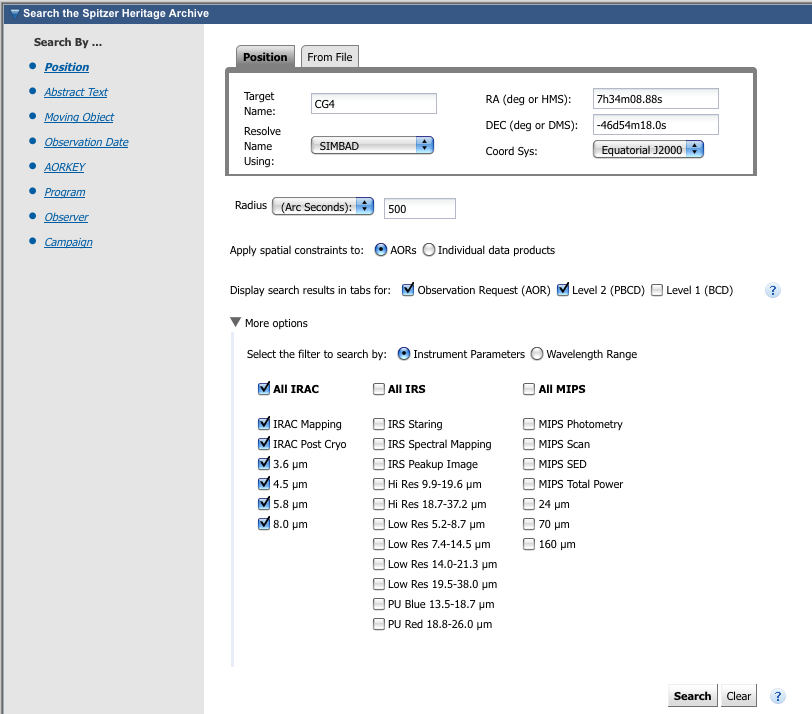This screenshot has height=714, width=812.
Task: Switch to the From File tab
Action: click(x=329, y=57)
